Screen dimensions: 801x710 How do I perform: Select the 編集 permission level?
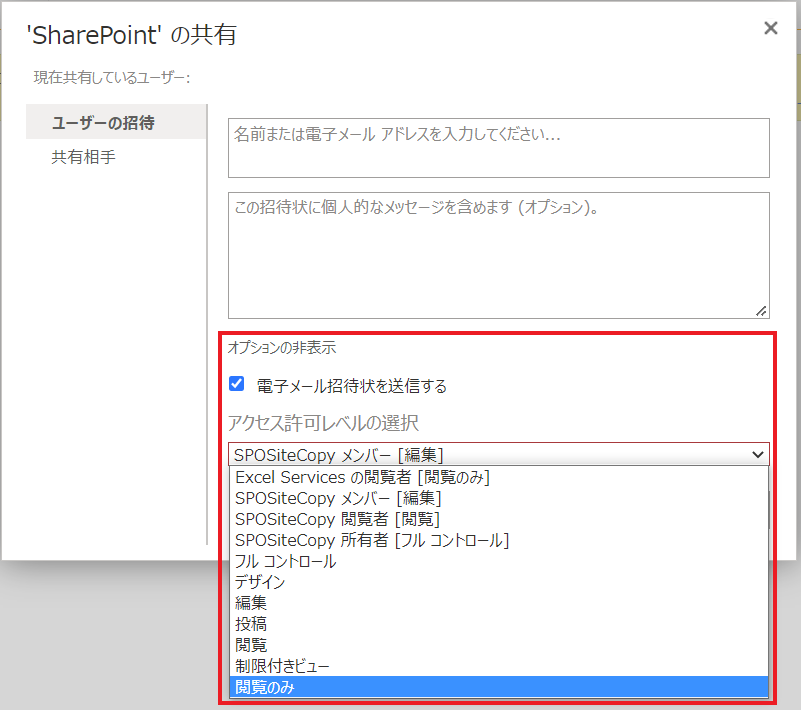499,603
